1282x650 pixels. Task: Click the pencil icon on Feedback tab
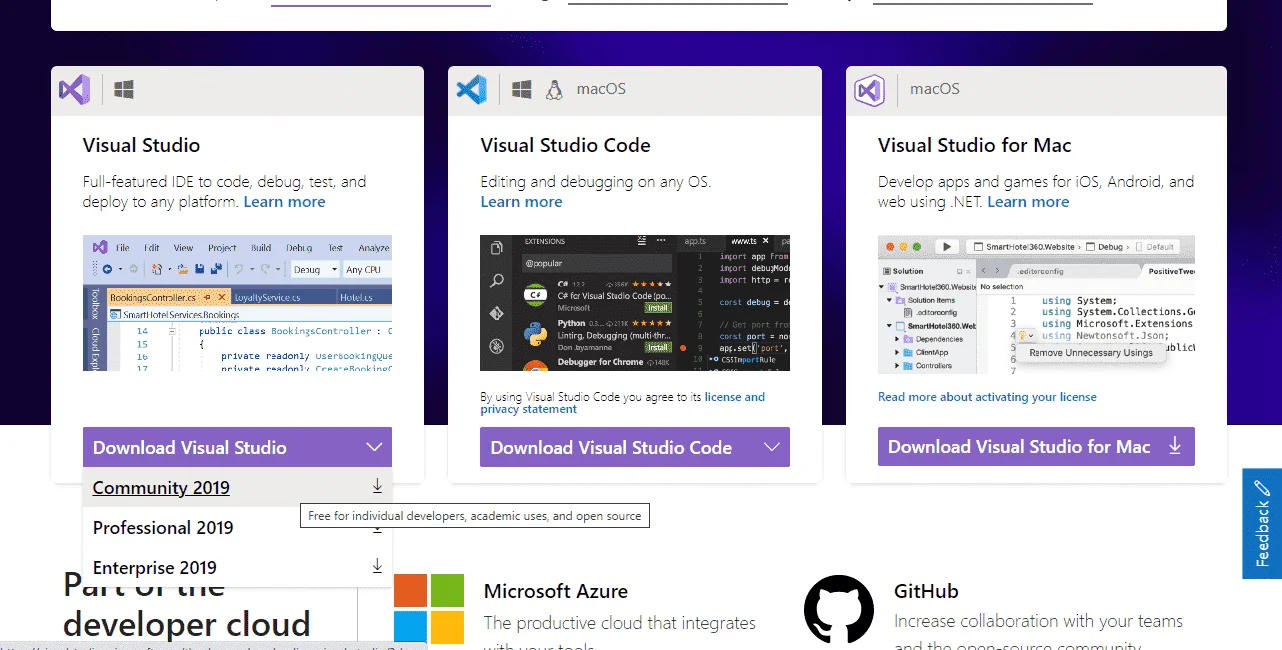tap(1262, 489)
